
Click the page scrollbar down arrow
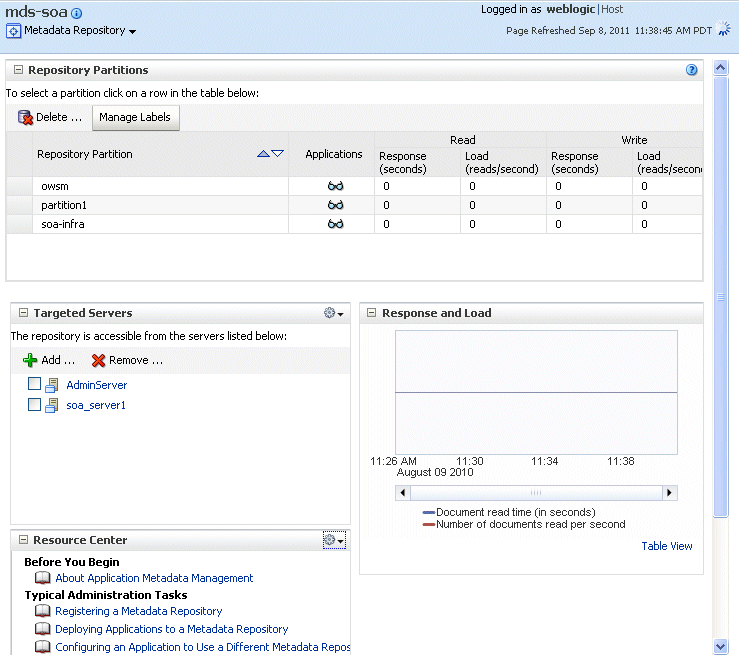pos(720,646)
